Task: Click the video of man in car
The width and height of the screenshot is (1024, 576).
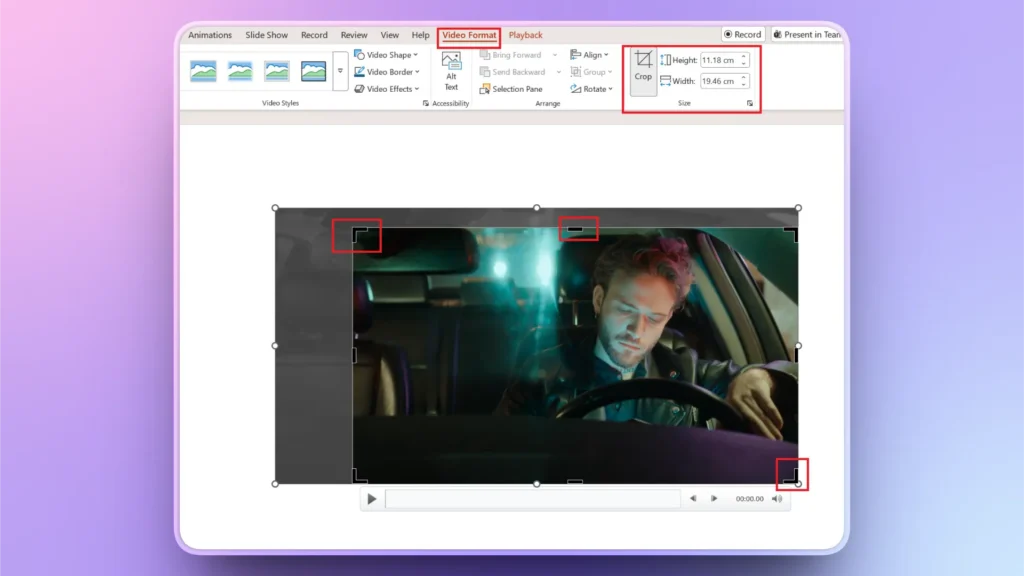Action: [x=575, y=356]
